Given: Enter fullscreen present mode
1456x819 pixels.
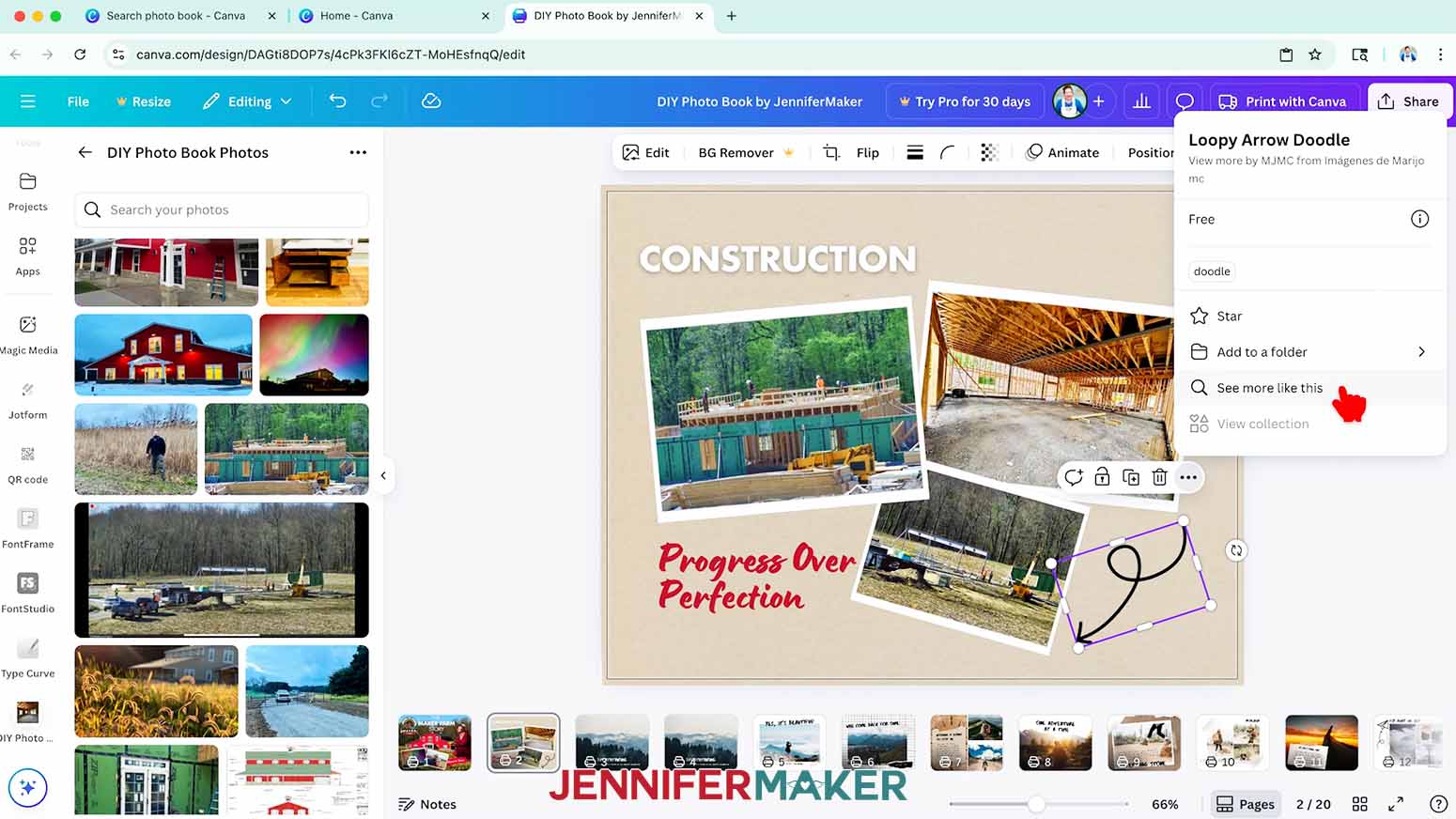Looking at the screenshot, I should click(1396, 804).
